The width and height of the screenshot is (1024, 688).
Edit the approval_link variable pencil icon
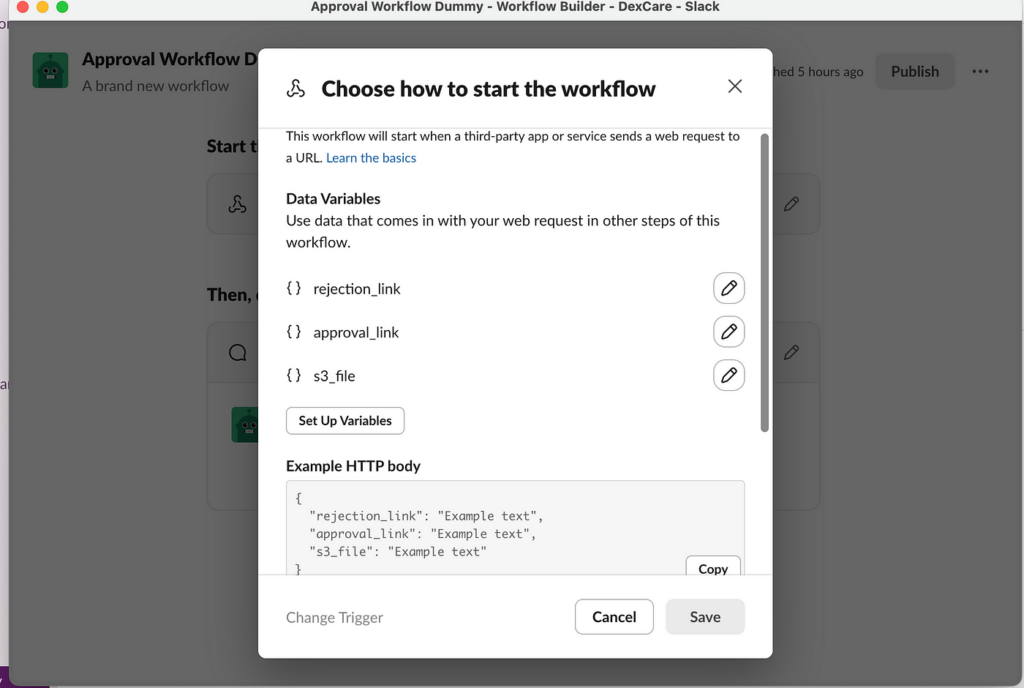pos(729,332)
